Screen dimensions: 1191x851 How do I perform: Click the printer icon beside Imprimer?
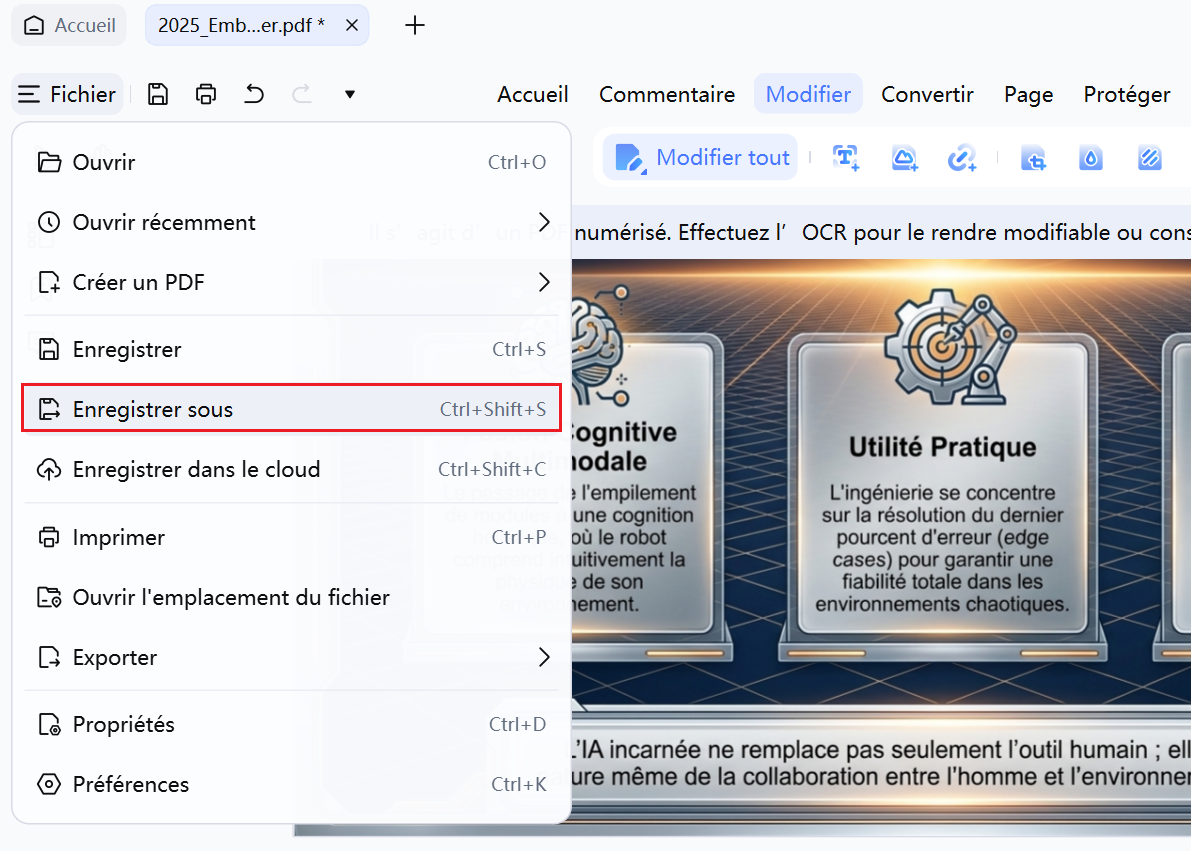49,537
